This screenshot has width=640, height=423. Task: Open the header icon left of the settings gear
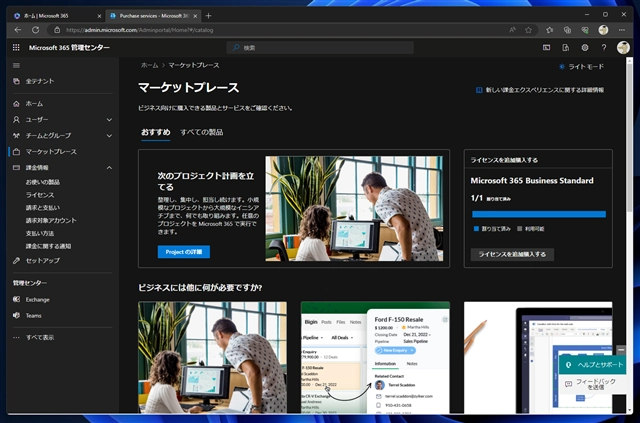point(566,47)
